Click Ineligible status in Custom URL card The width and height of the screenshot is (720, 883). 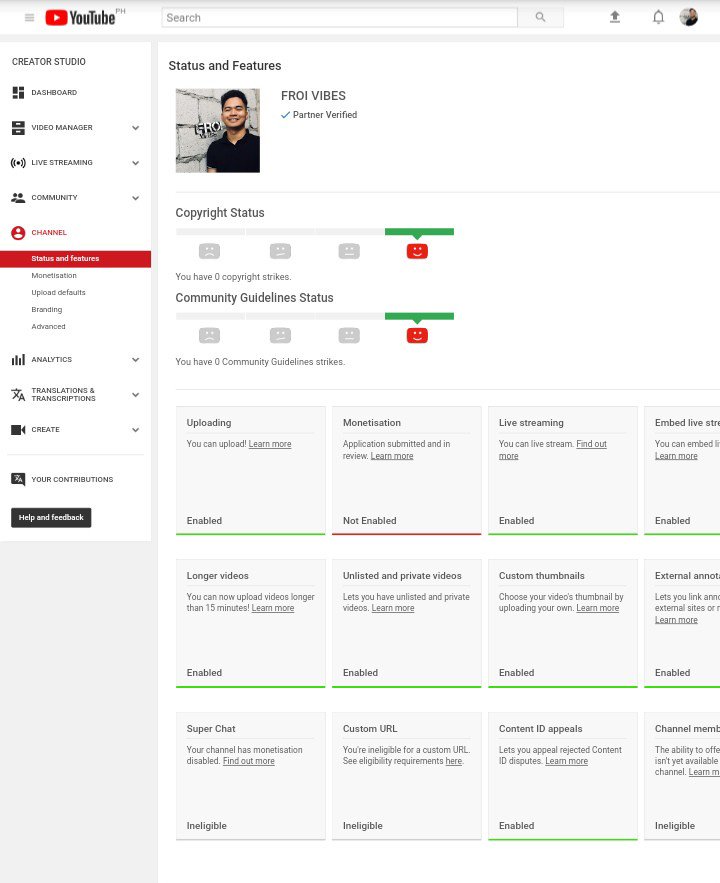363,826
